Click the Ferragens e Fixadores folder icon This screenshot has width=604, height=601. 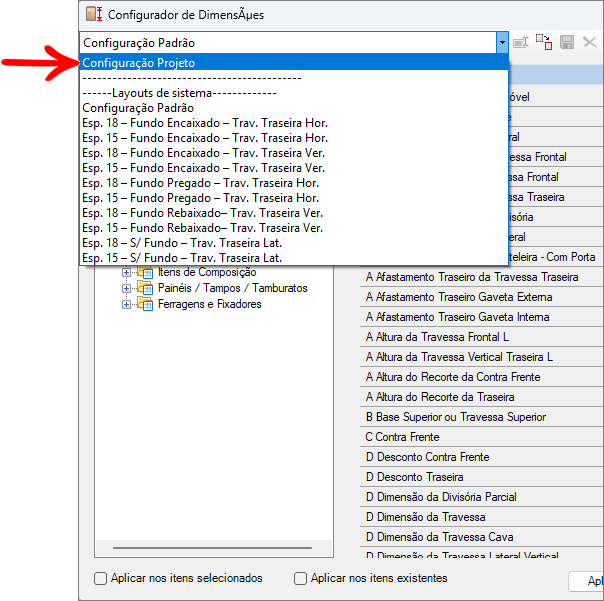click(x=145, y=304)
